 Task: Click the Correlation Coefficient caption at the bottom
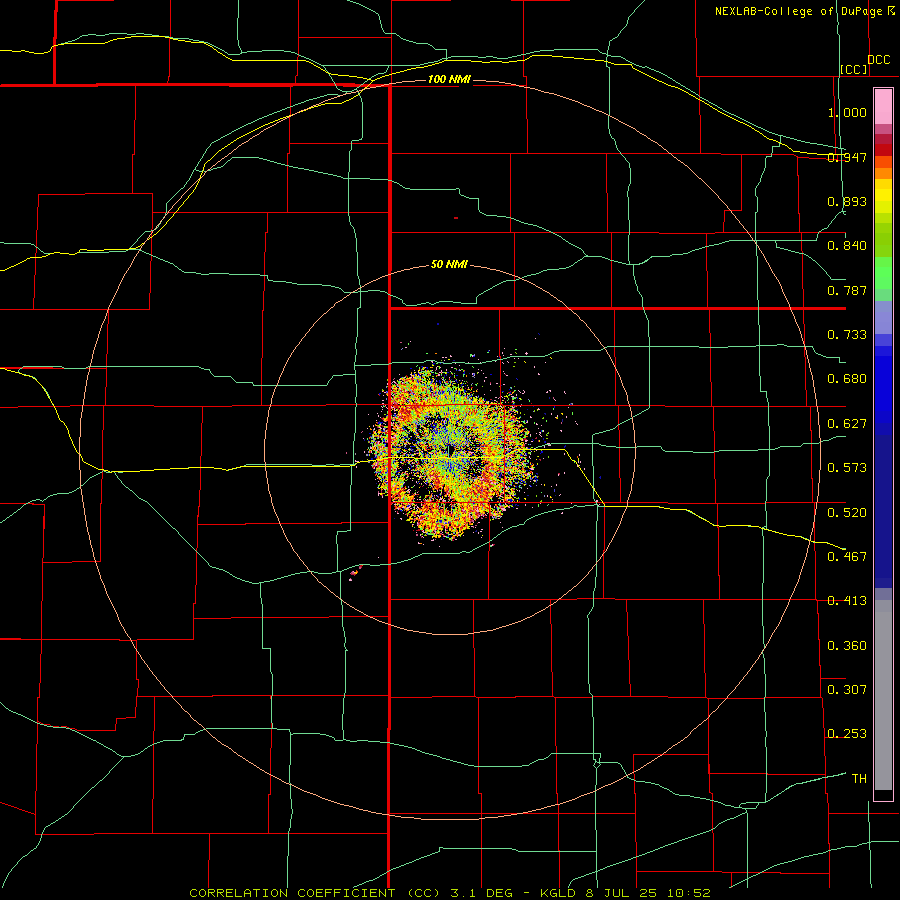450,893
